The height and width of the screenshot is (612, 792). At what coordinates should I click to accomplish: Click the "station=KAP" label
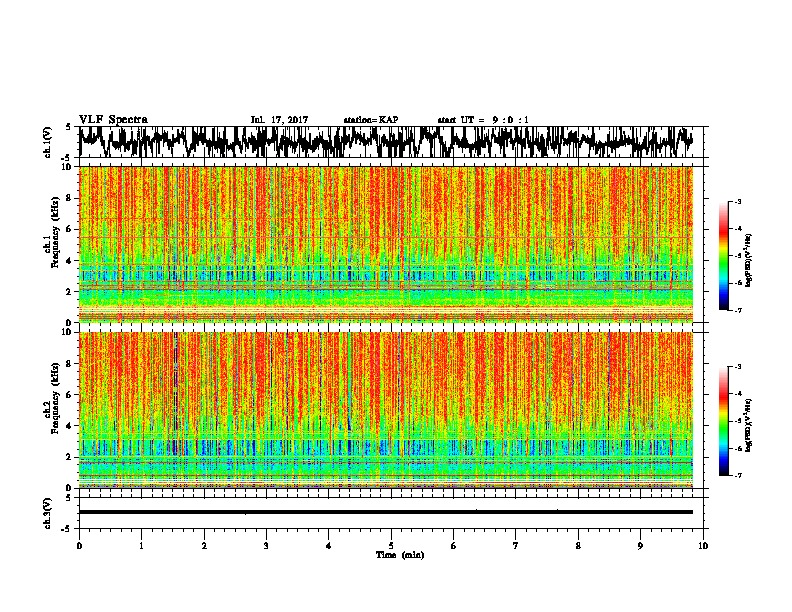[x=371, y=120]
